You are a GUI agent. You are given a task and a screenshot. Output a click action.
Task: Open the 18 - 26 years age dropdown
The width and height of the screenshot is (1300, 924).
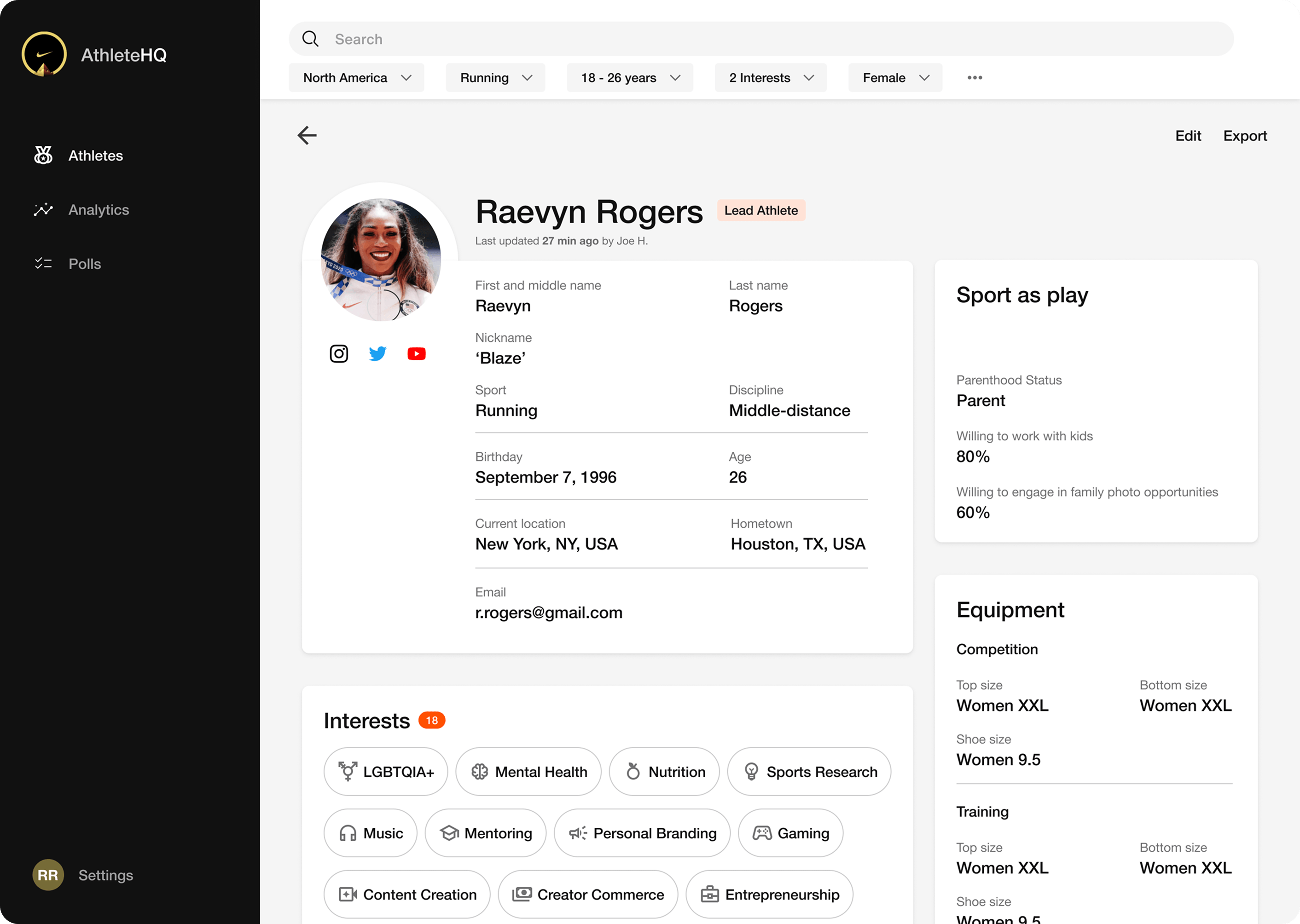click(629, 77)
